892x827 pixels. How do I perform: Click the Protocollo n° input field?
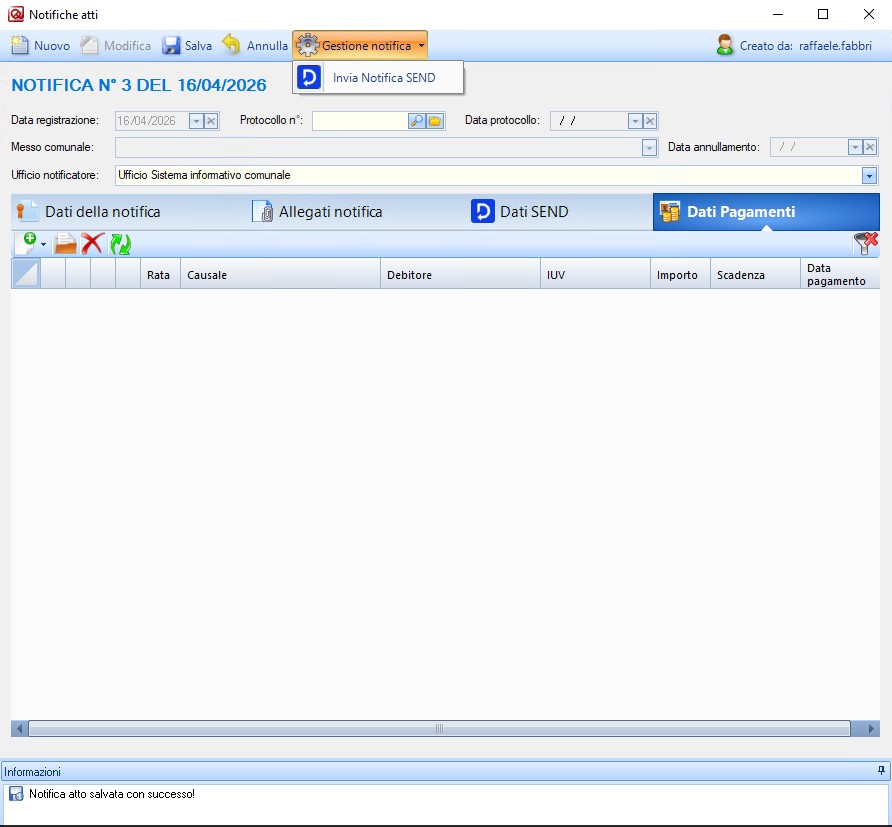(360, 121)
